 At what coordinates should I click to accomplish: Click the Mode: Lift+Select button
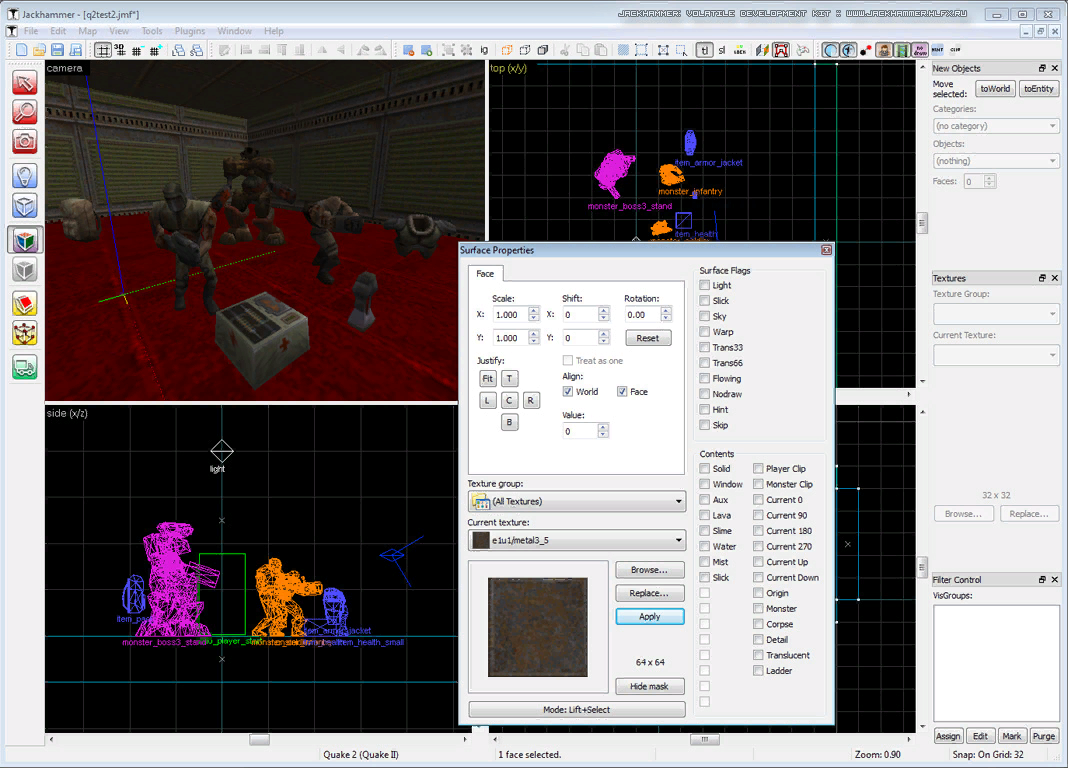tap(576, 709)
